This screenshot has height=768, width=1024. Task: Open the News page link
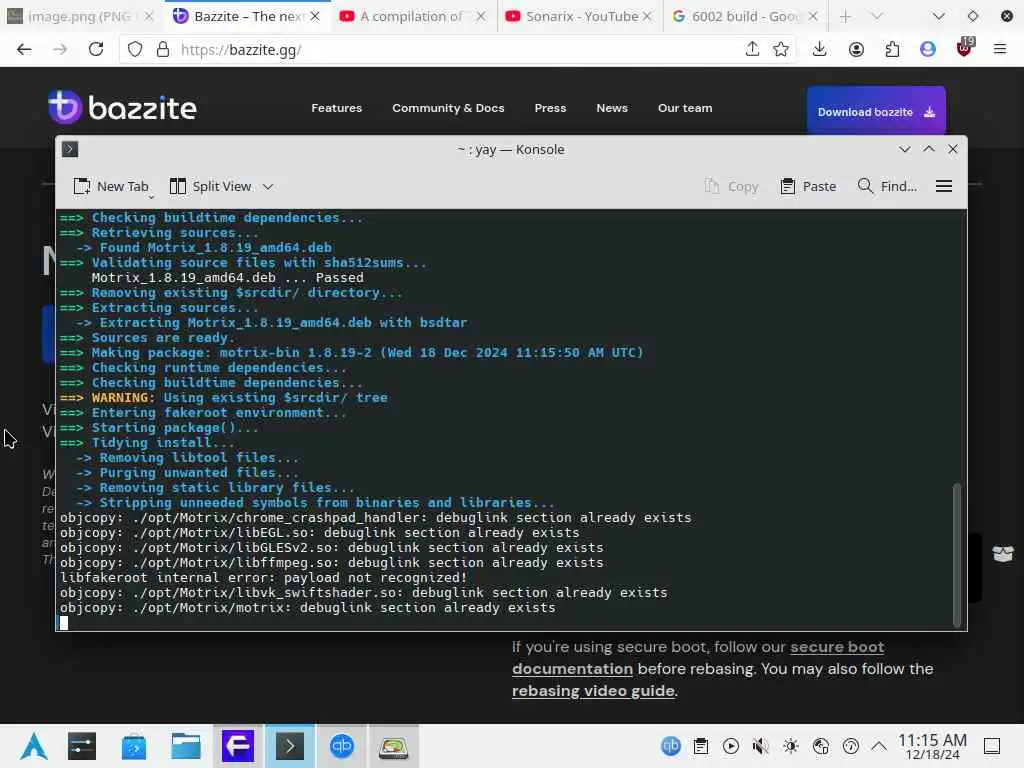click(x=612, y=108)
